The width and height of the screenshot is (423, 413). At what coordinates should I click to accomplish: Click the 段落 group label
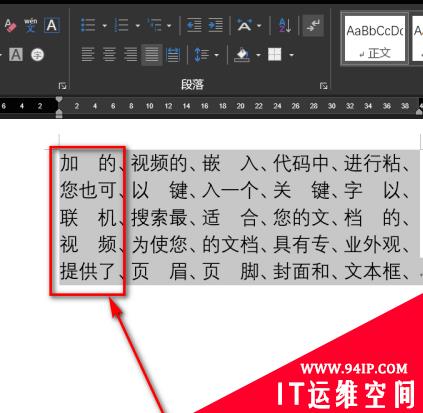(192, 84)
